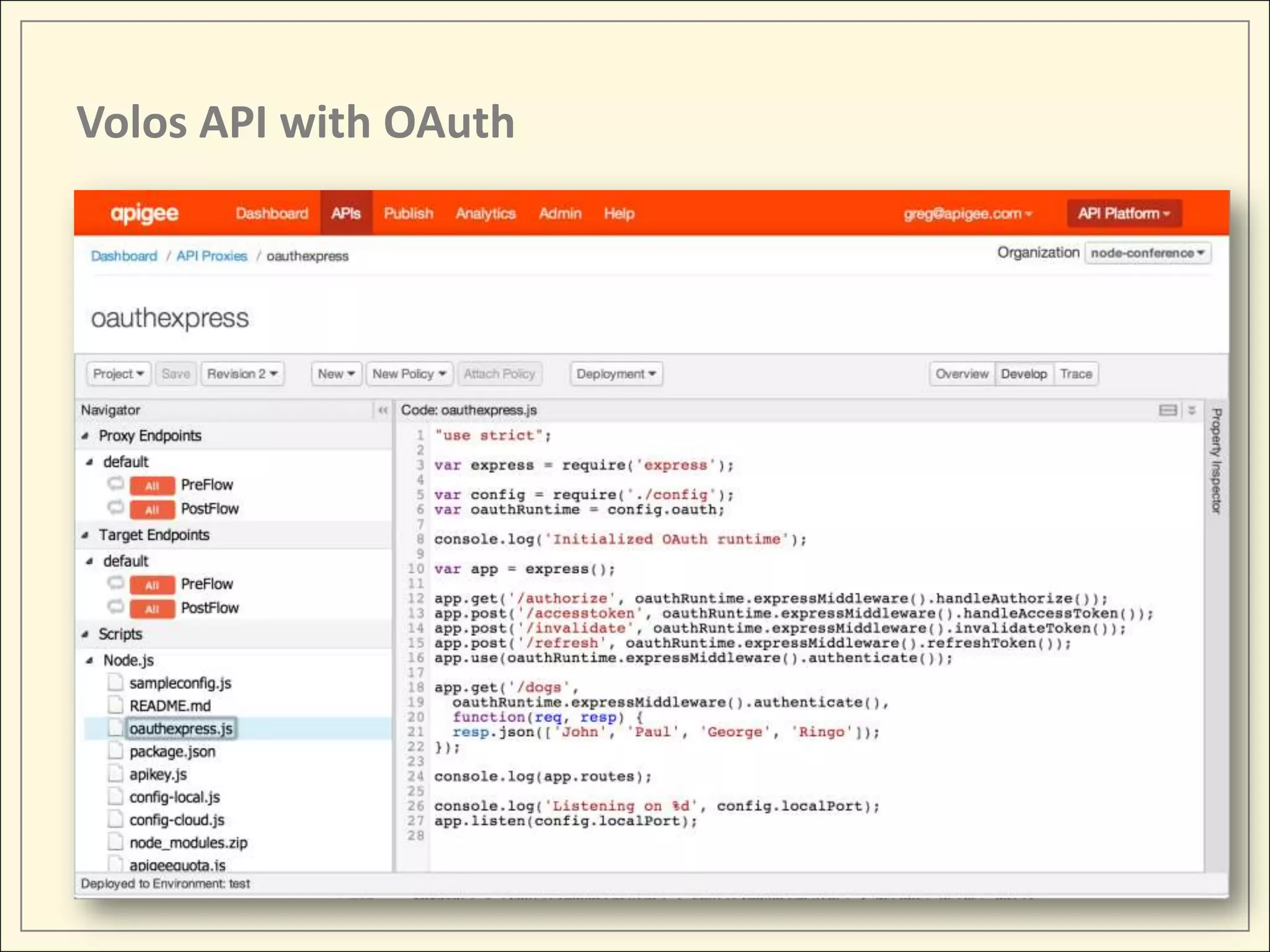Click the code pane collapse chevrons icon

tap(1191, 410)
